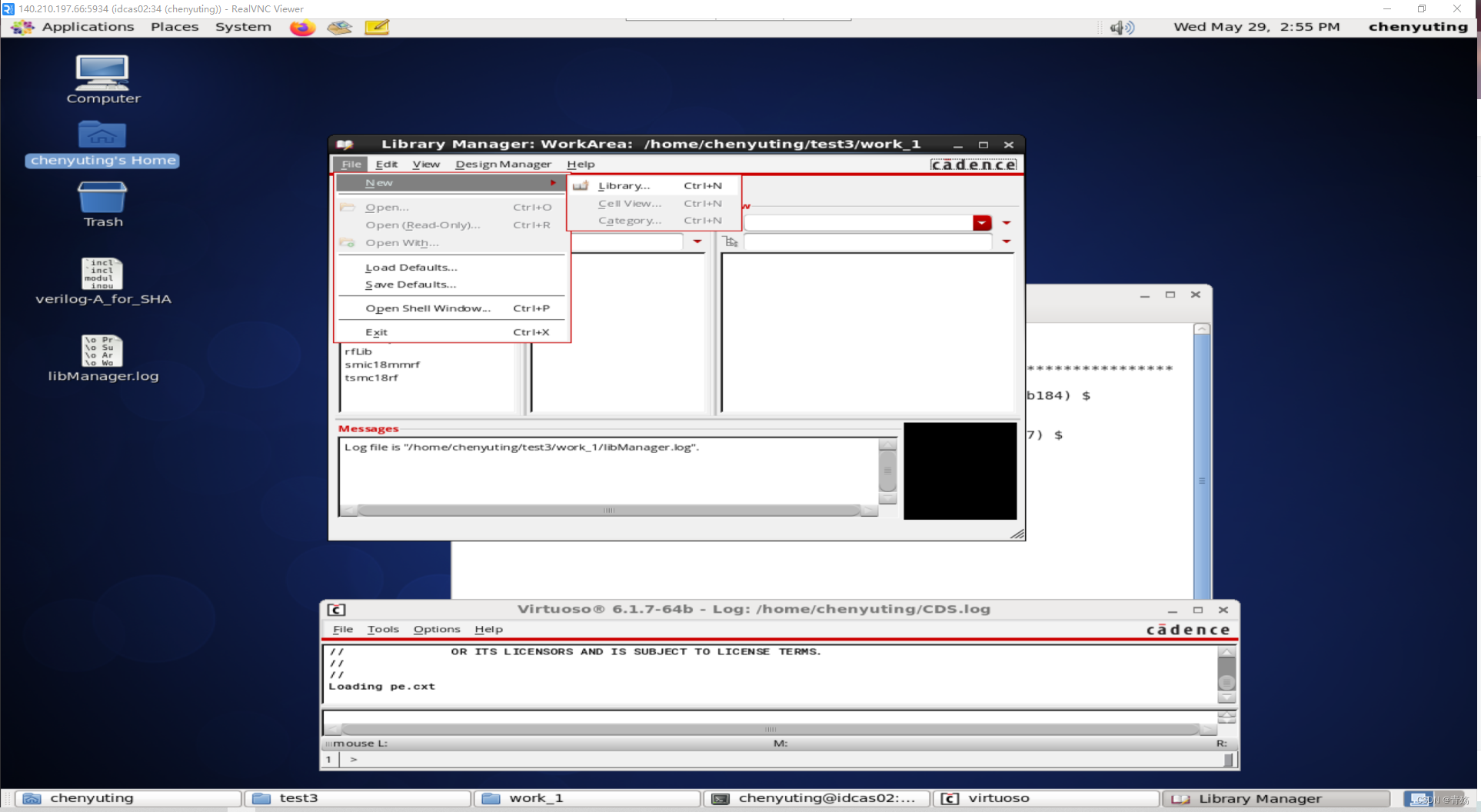1481x812 pixels.
Task: Open chenyuting's Home folder icon
Action: click(103, 144)
